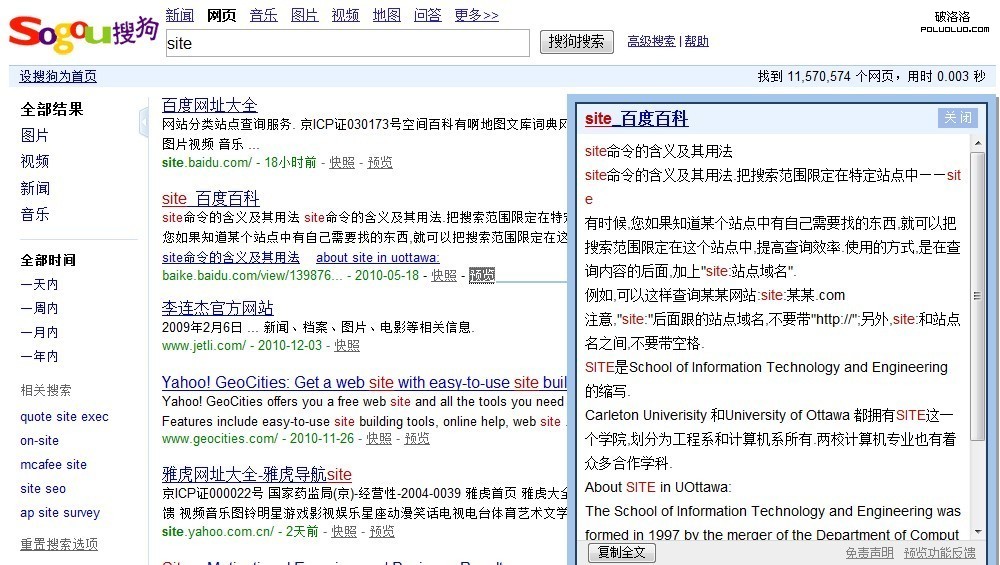Viewport: 1000px width, 565px height.
Task: Select 视频 in the left sidebar
Action: point(35,161)
